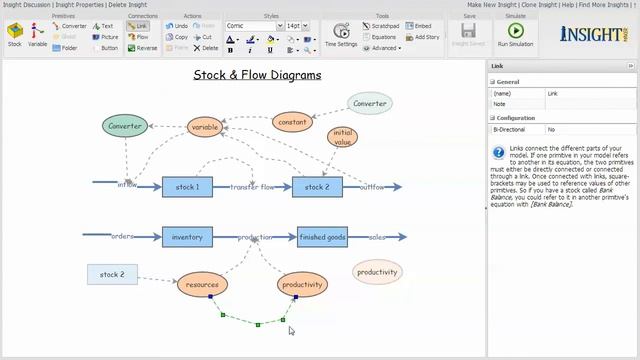Undo the last action
This screenshot has width=640, height=360.
[177, 26]
